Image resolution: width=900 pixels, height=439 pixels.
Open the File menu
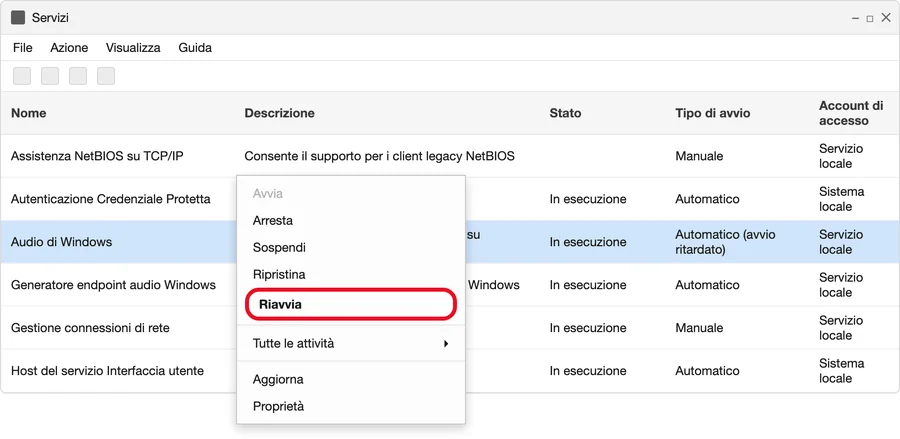pos(23,48)
